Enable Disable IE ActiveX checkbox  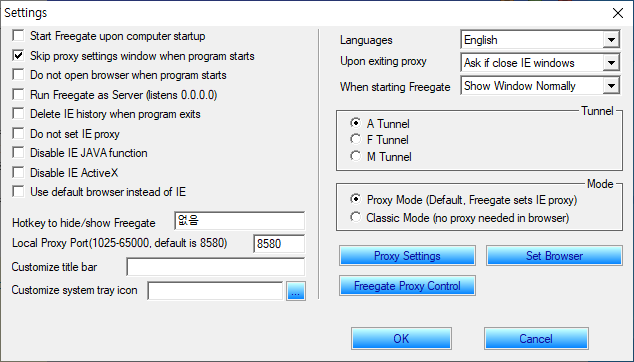coord(18,172)
